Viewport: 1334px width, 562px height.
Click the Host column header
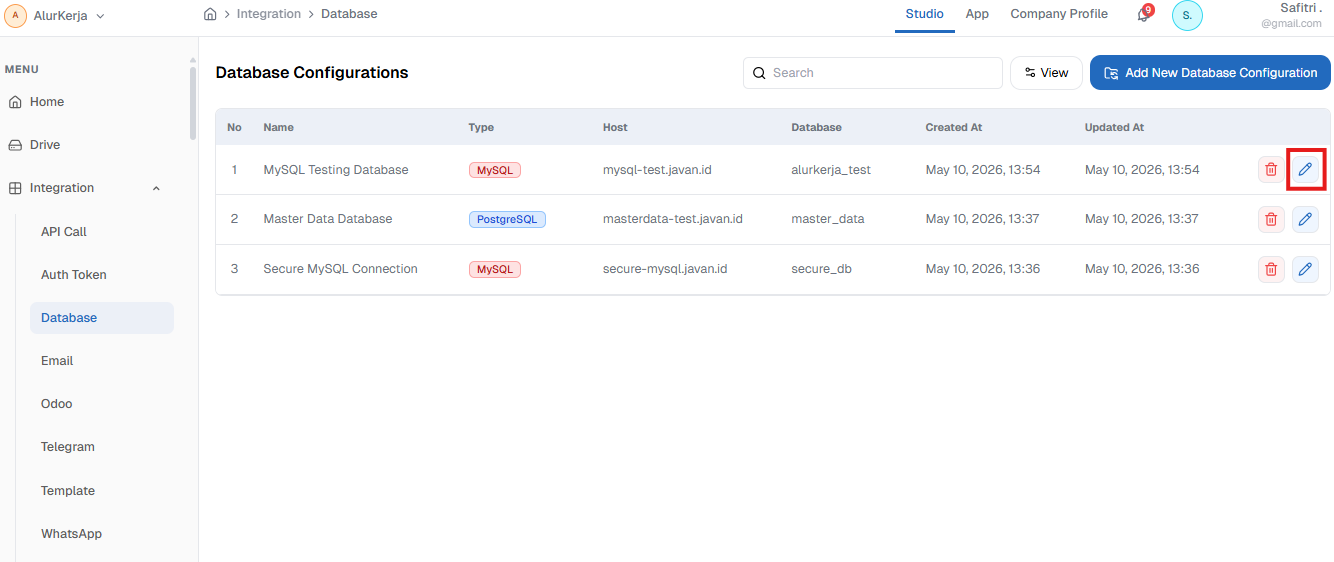615,127
